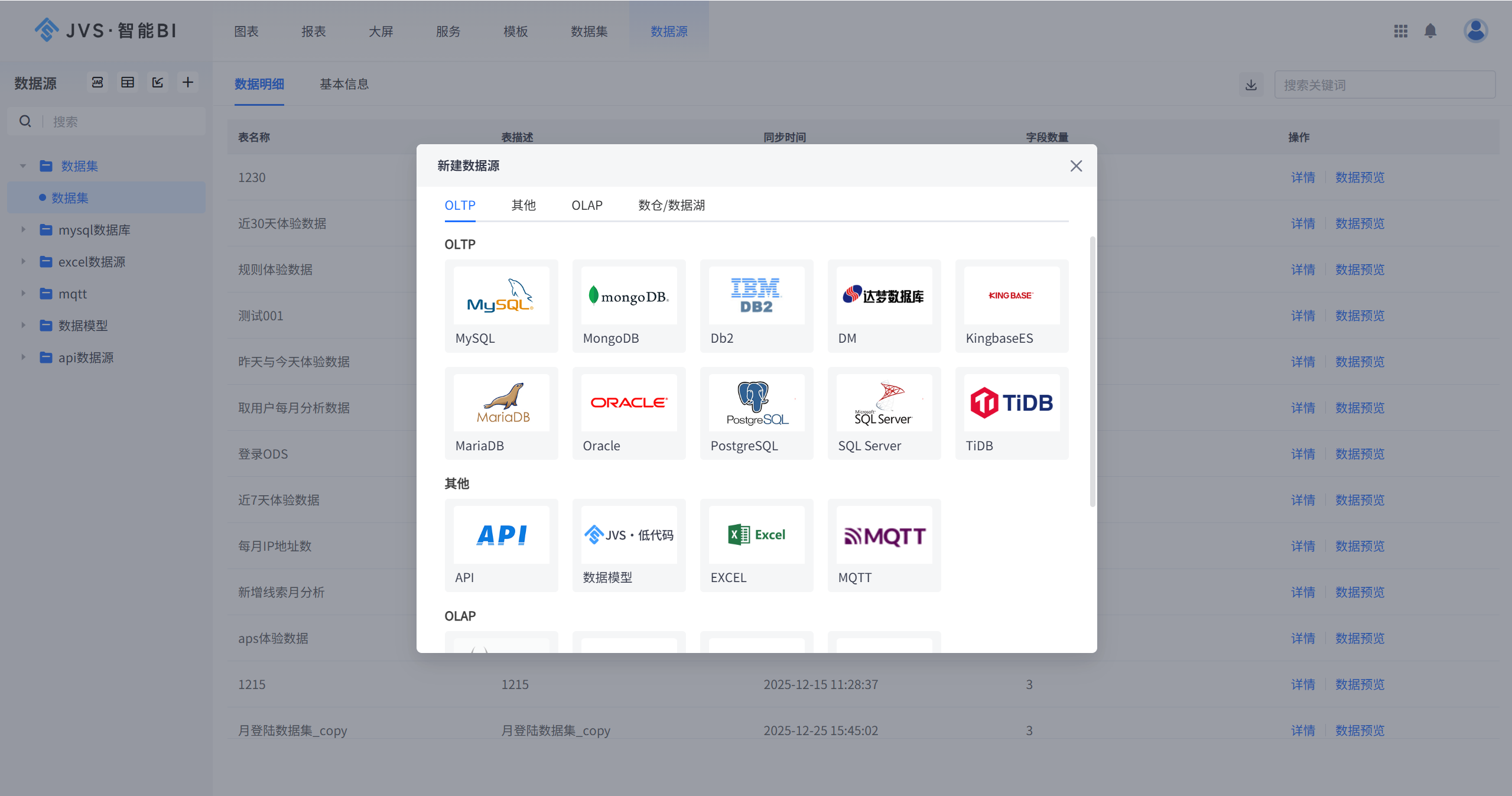The width and height of the screenshot is (1512, 796).
Task: Select the MQTT data source icon
Action: pyautogui.click(x=884, y=535)
